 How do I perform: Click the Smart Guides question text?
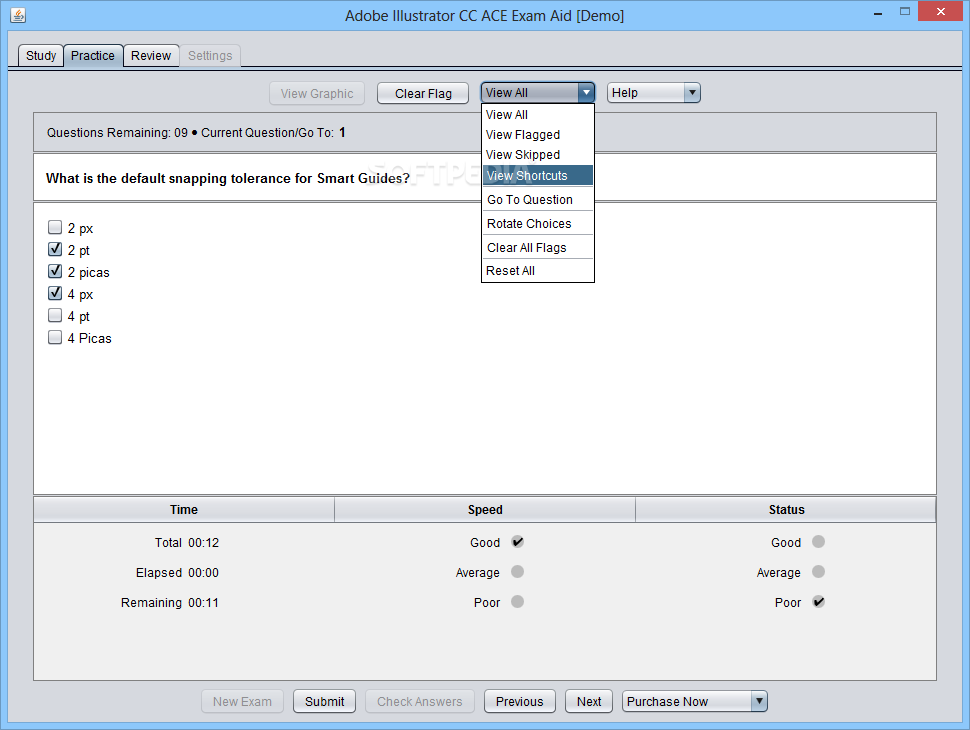(228, 178)
